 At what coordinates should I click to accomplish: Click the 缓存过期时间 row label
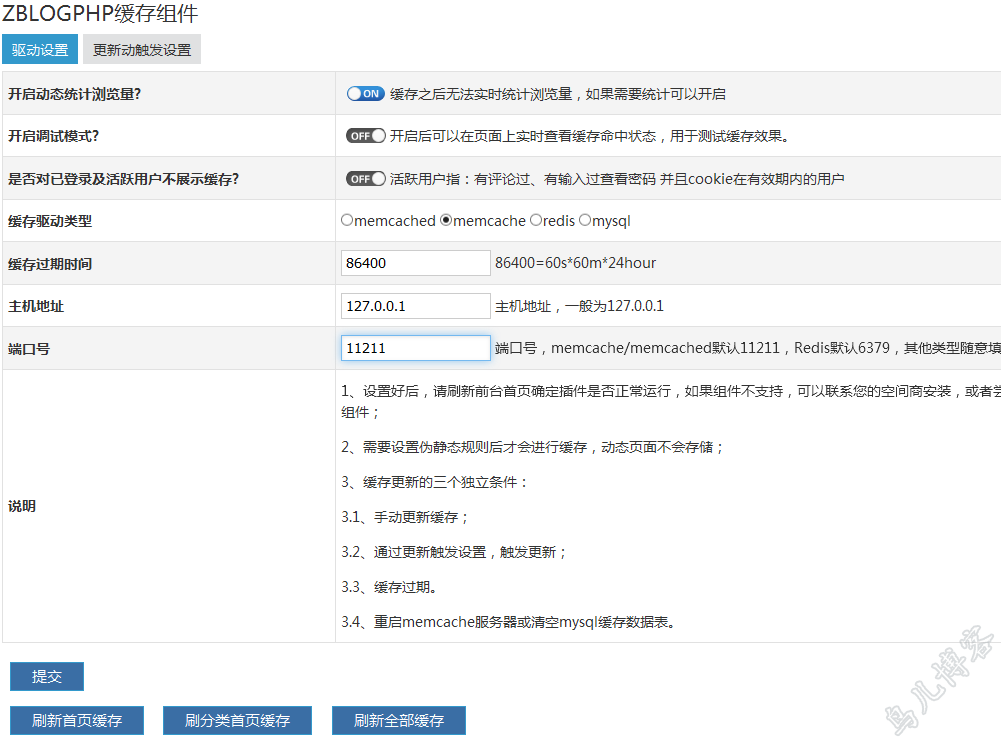click(50, 264)
